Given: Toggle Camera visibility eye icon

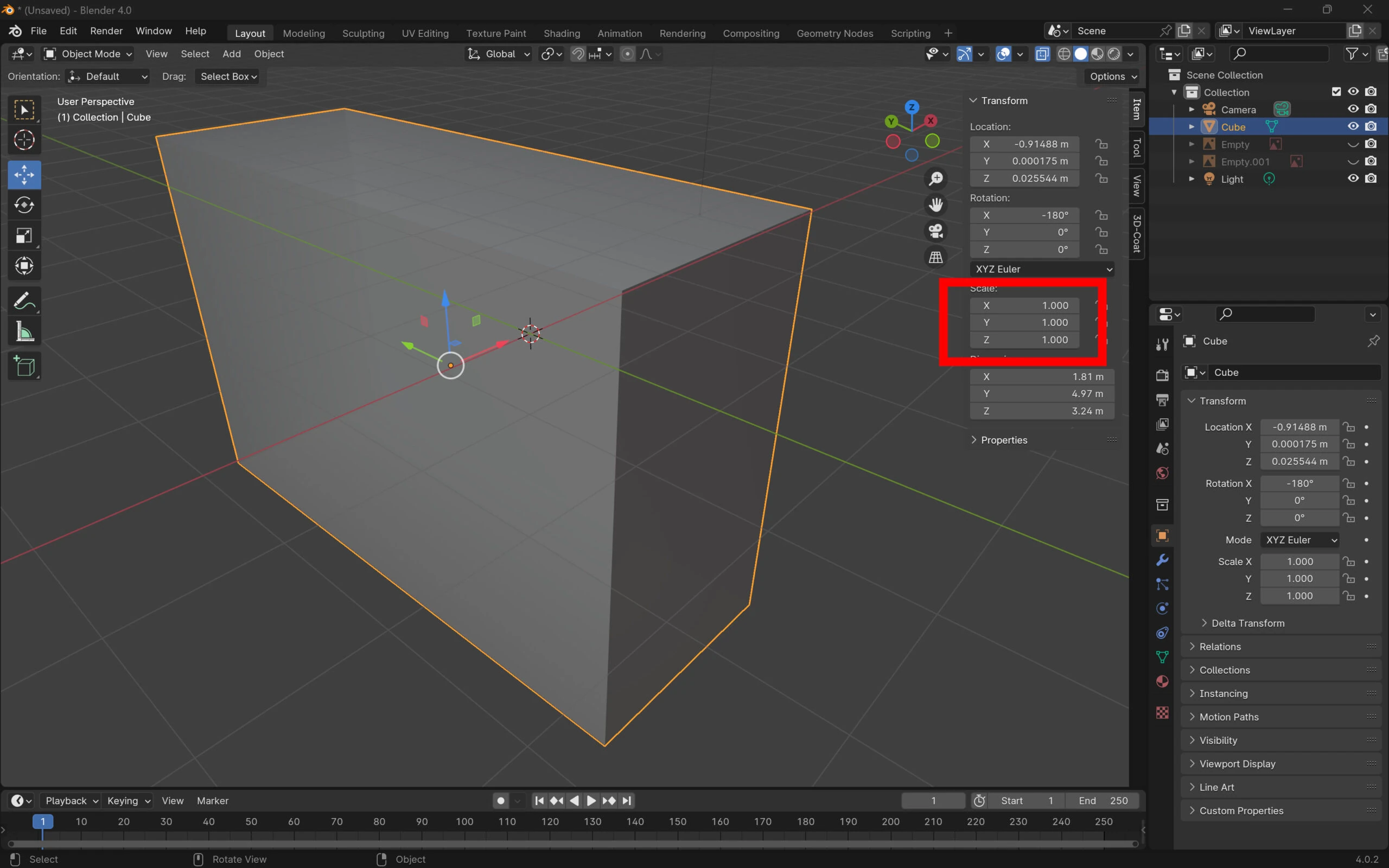Looking at the screenshot, I should (x=1353, y=109).
